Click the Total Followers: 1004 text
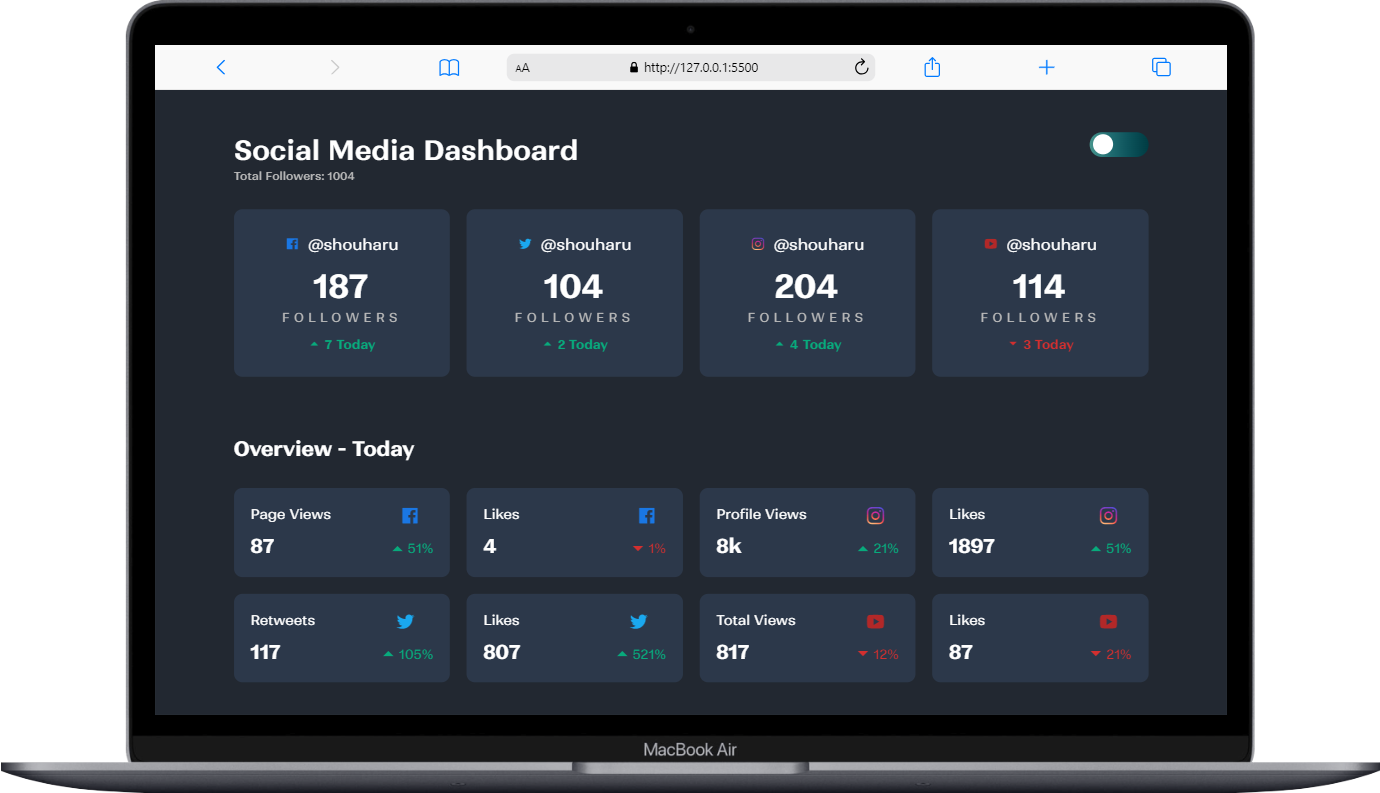Image resolution: width=1380 pixels, height=793 pixels. [294, 176]
